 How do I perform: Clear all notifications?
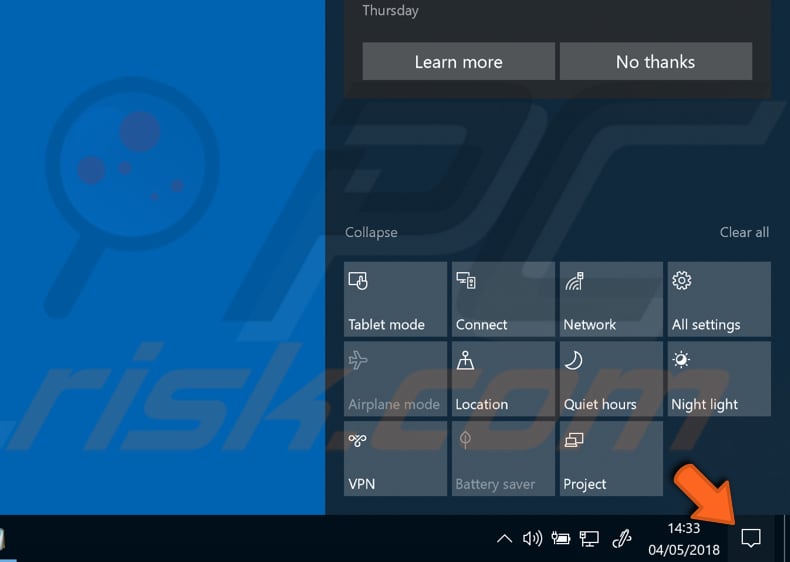point(744,232)
